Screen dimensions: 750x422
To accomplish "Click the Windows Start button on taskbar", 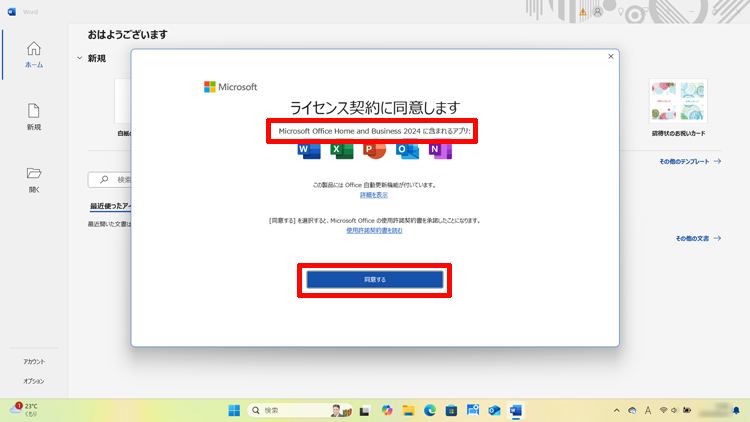I will coord(234,410).
